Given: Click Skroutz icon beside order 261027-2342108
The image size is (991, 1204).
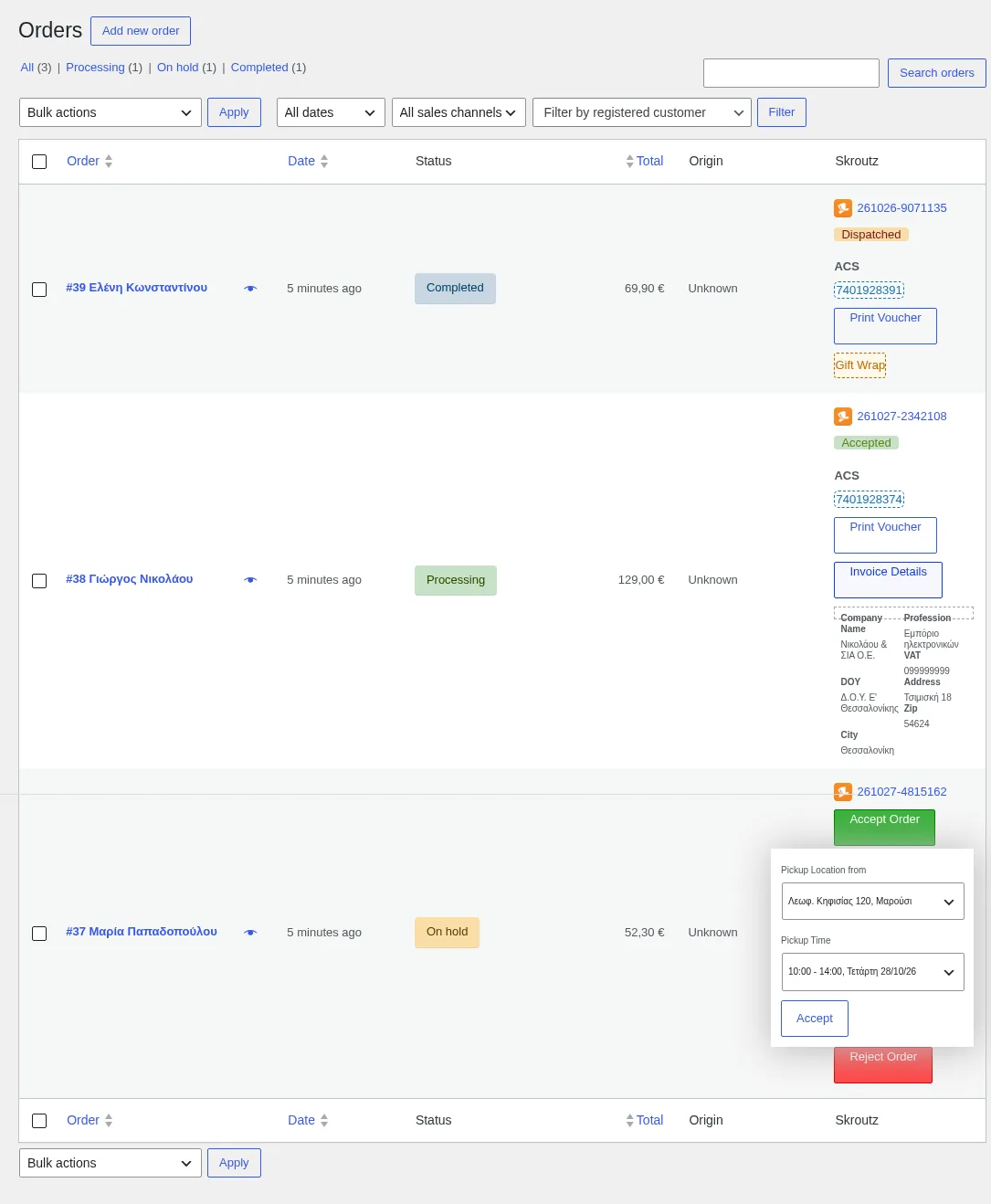Looking at the screenshot, I should click(843, 417).
